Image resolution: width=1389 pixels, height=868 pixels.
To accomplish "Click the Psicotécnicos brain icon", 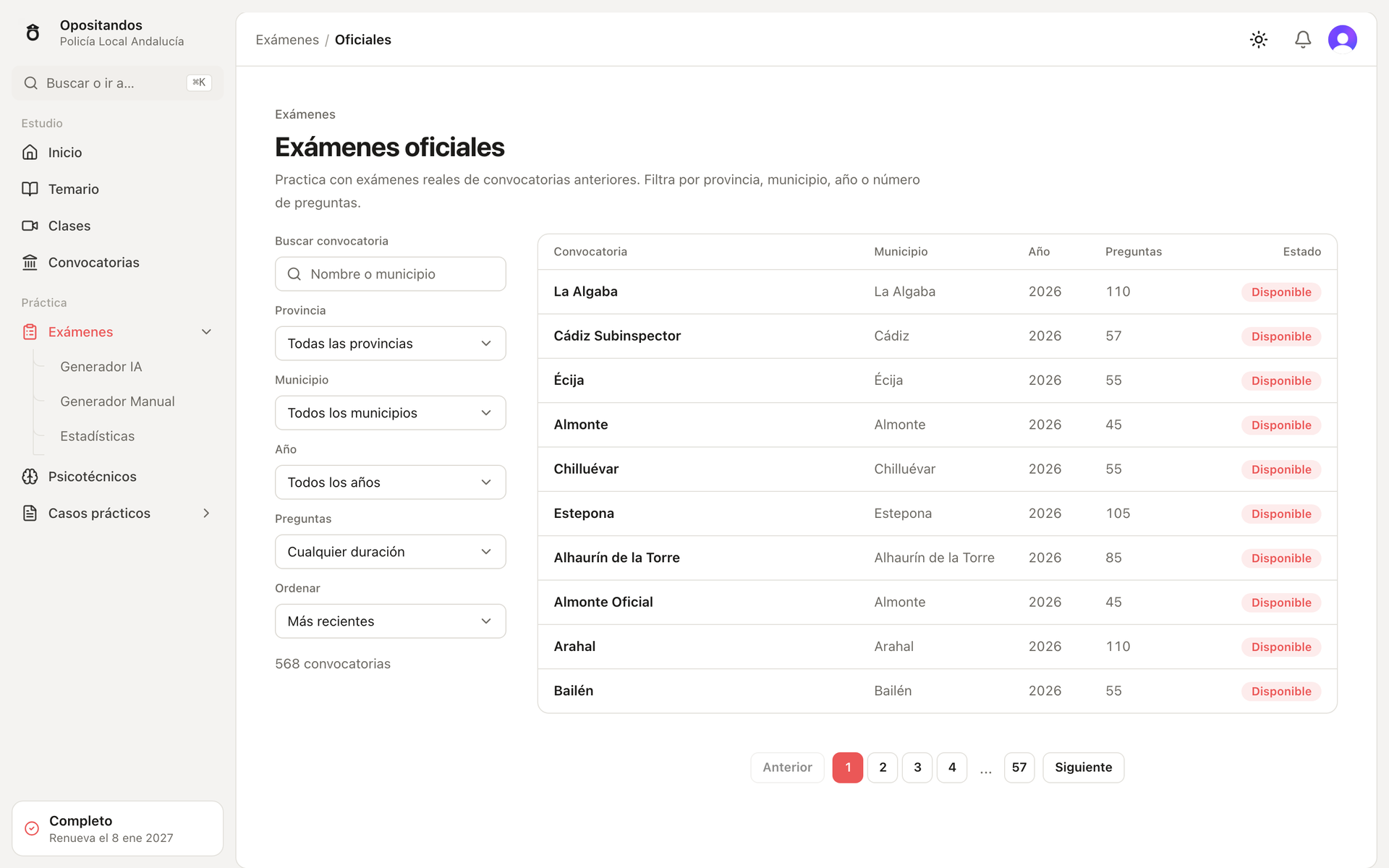I will tap(30, 477).
